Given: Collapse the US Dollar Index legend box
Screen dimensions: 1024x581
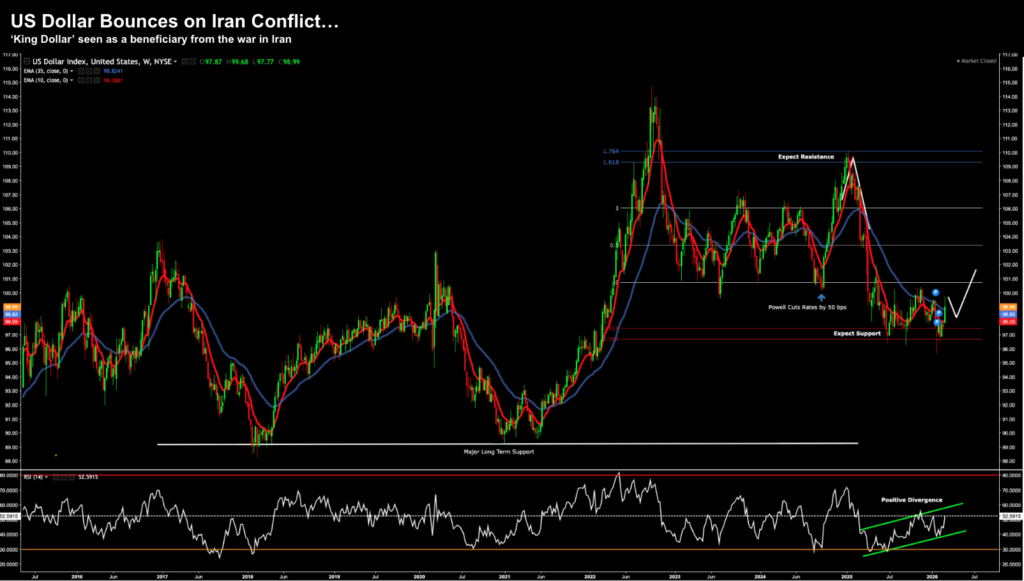Looking at the screenshot, I should point(25,62).
